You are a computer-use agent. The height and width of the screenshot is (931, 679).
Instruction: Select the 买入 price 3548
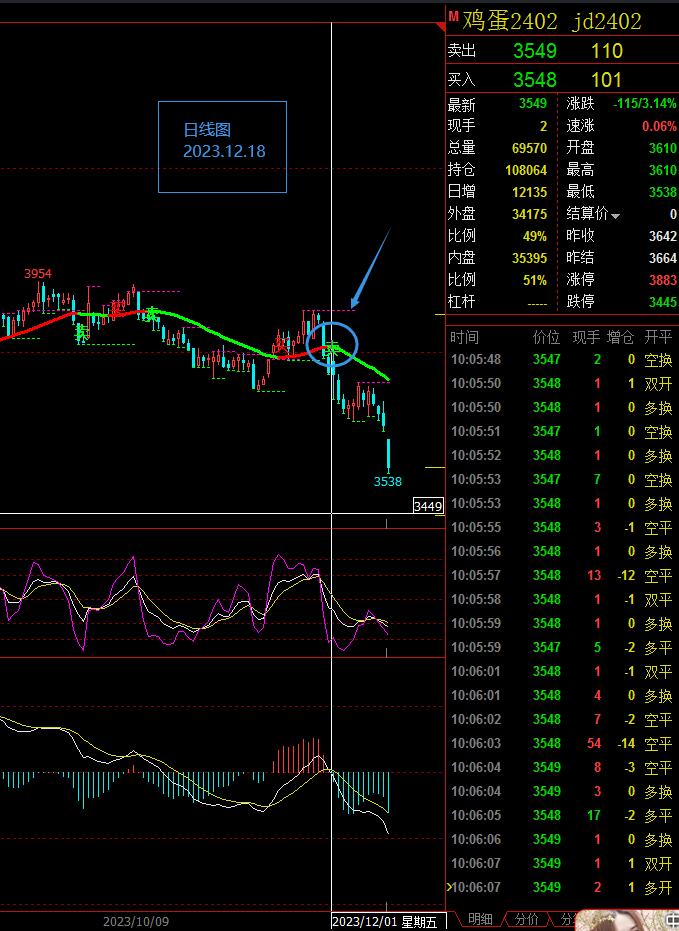535,80
